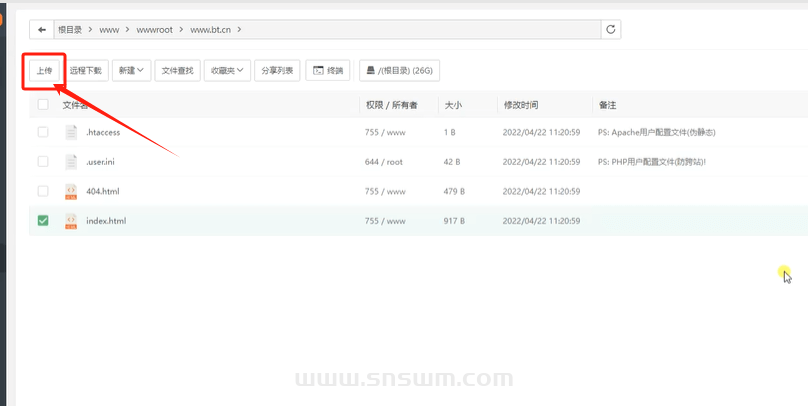Sort by 大小 size column

tap(453, 105)
